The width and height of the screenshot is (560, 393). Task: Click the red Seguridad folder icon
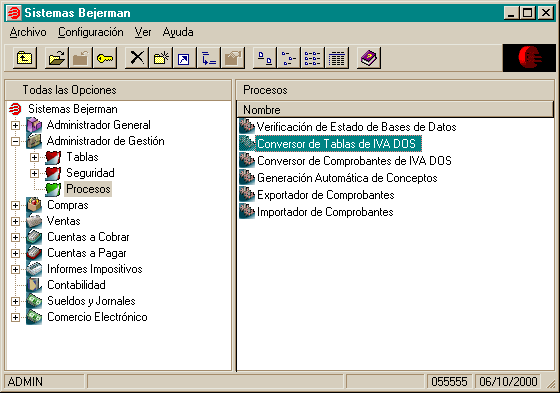pos(53,173)
